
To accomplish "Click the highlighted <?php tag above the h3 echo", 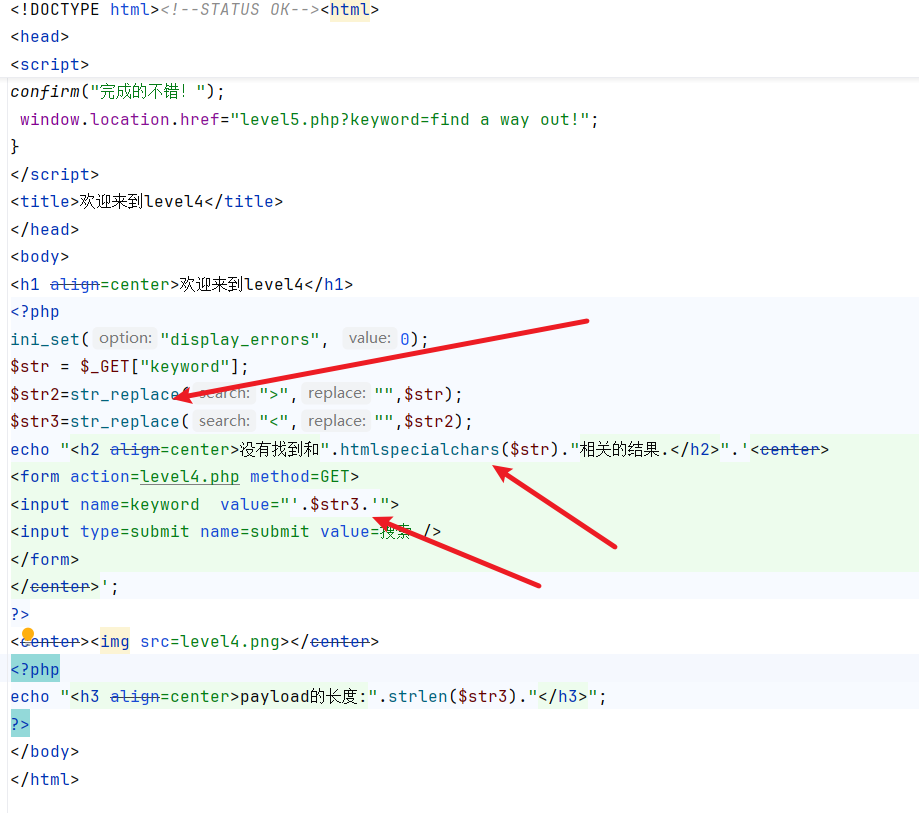I will (x=35, y=669).
